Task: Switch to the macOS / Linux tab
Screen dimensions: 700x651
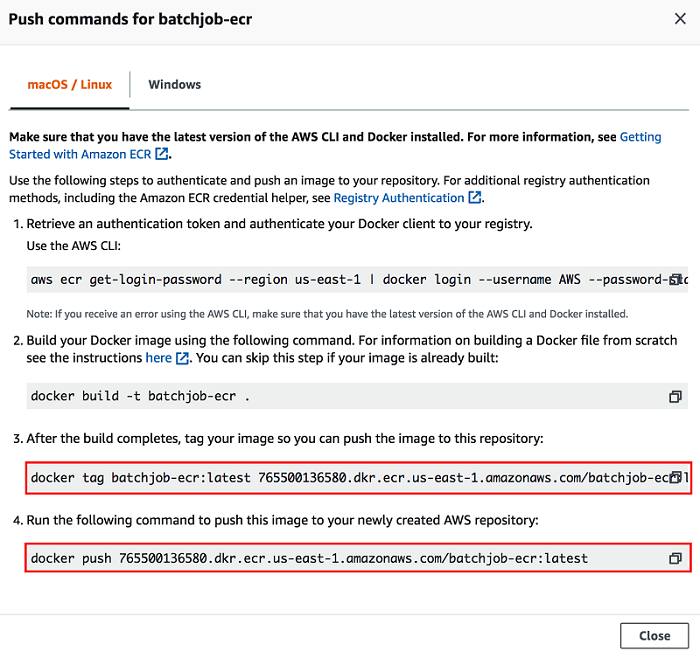Action: tap(69, 85)
